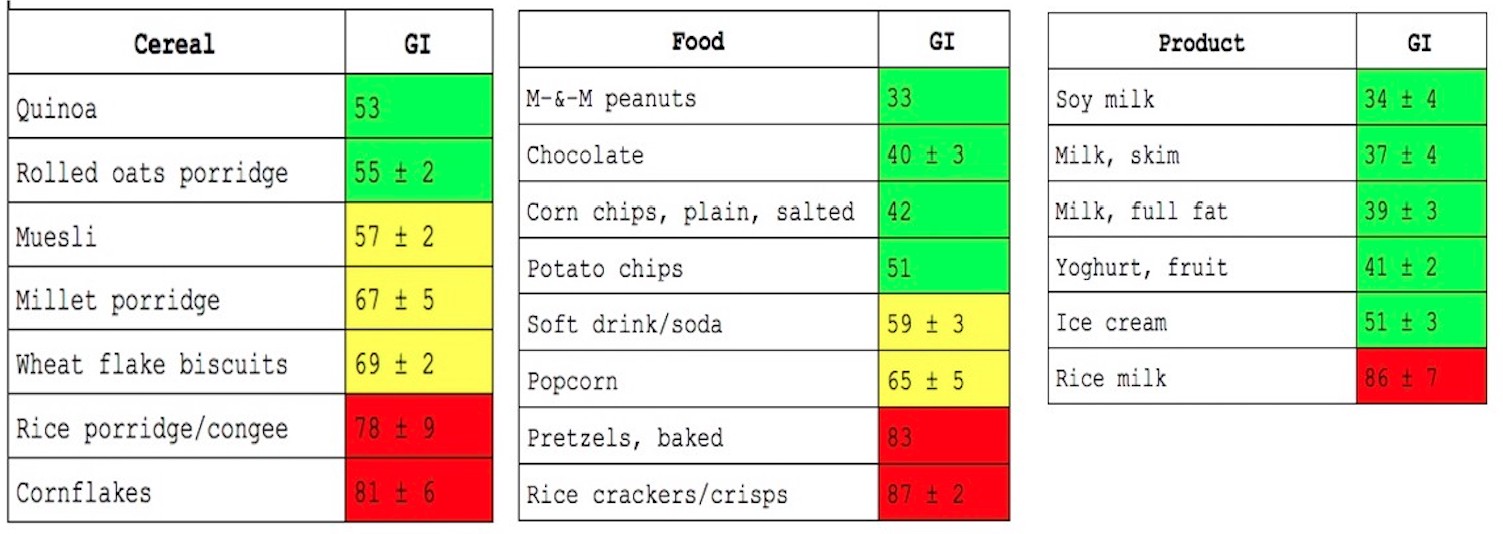Click the Cereal column header
This screenshot has width=1503, height=534.
pyautogui.click(x=175, y=44)
